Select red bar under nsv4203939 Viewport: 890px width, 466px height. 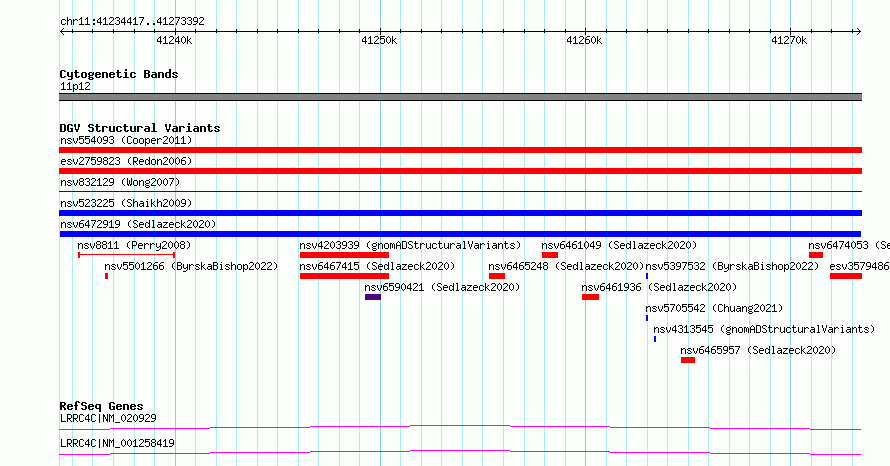pos(344,255)
